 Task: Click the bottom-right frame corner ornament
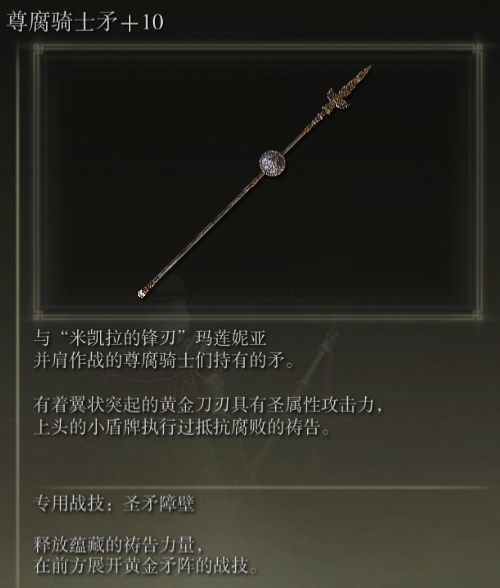477,315
